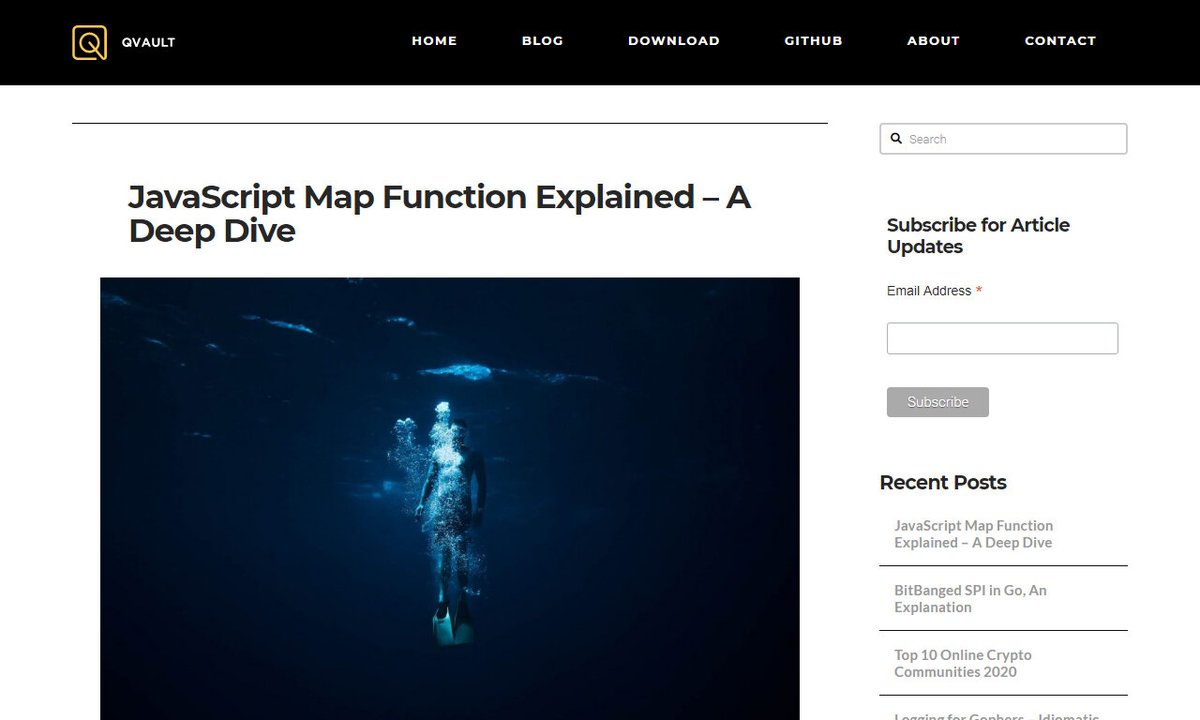Screen dimensions: 1200x720
Task: Open article title JavaScript Map Function Explained
Action: 439,214
